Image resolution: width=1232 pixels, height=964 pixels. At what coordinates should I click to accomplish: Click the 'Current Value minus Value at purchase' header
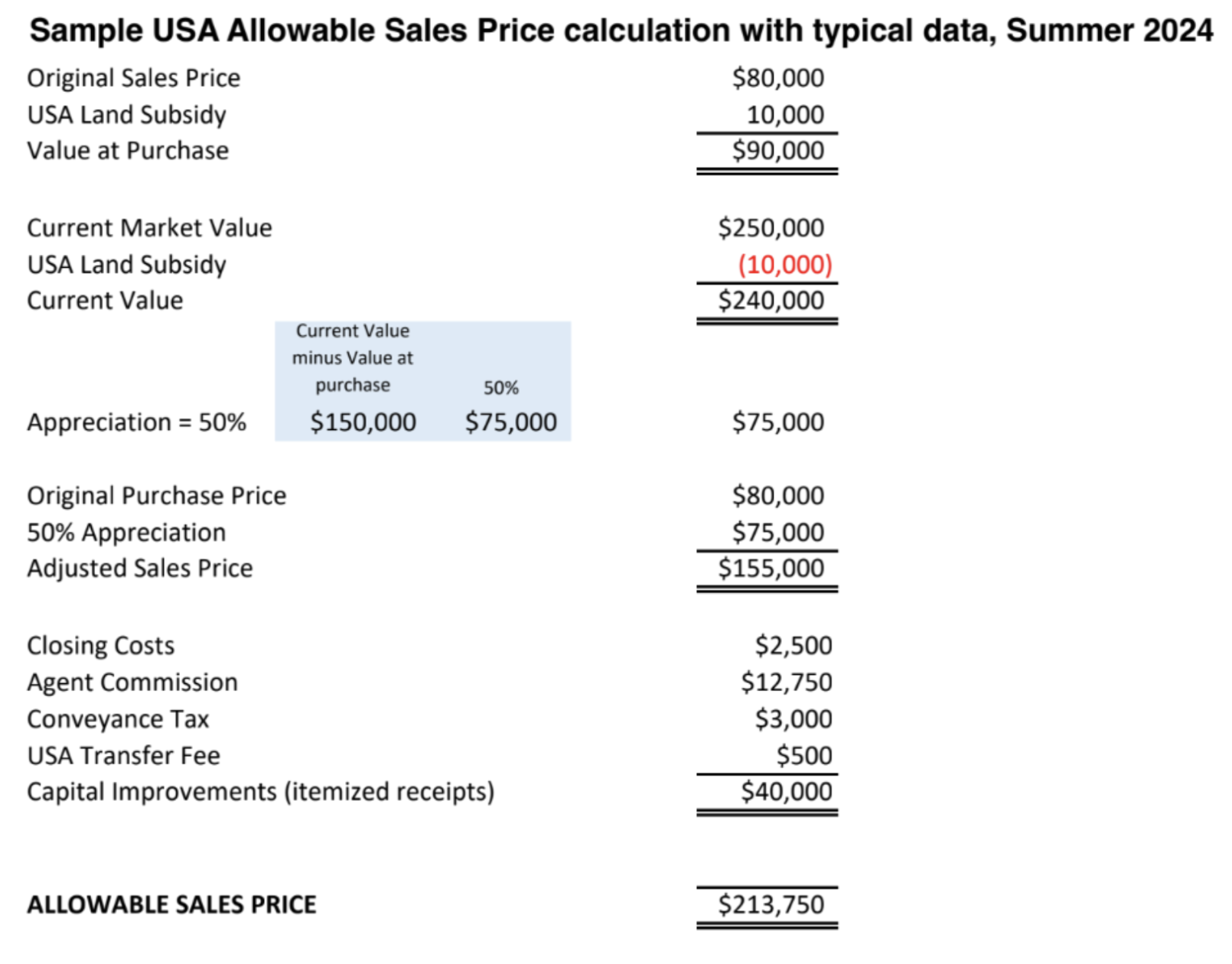pos(353,358)
